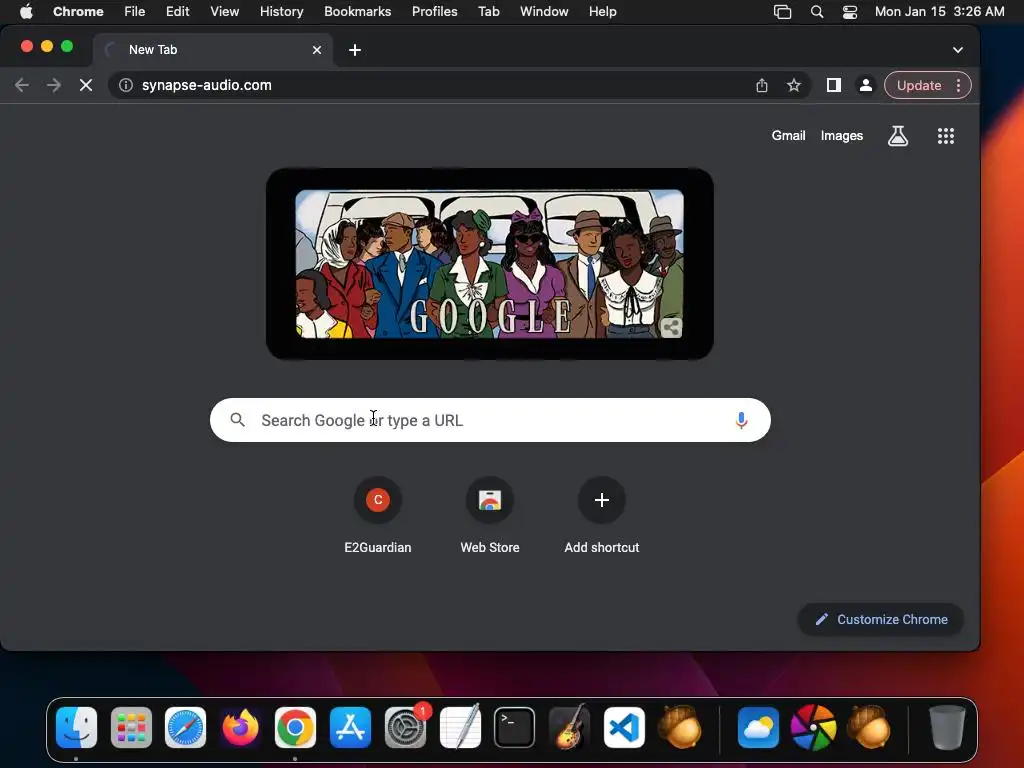Share the Google Doodle
The width and height of the screenshot is (1024, 768).
tap(671, 327)
